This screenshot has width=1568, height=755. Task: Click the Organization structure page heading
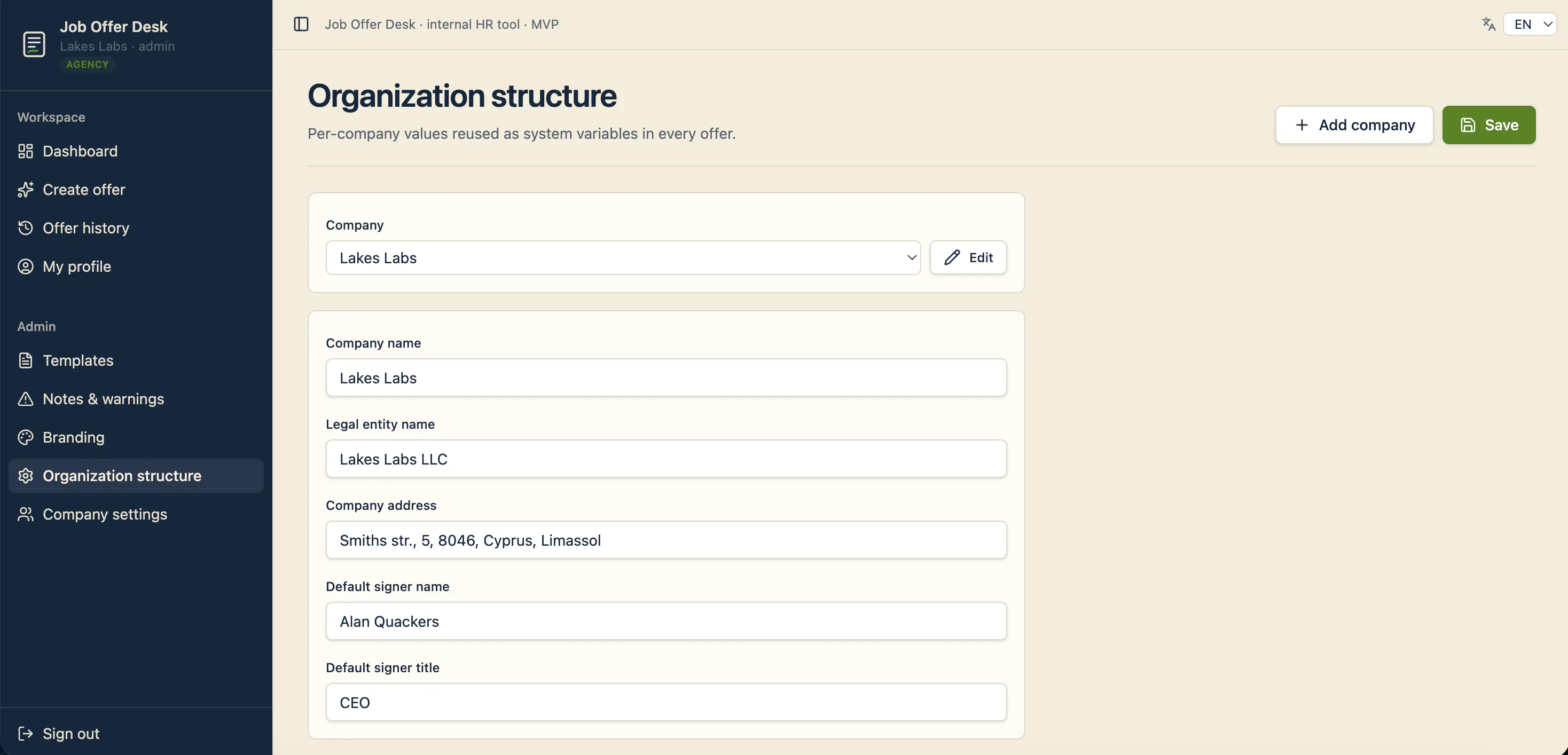point(462,96)
